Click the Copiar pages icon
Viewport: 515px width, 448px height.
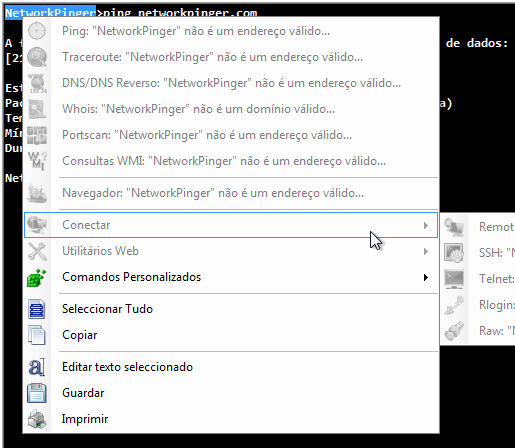click(37, 335)
